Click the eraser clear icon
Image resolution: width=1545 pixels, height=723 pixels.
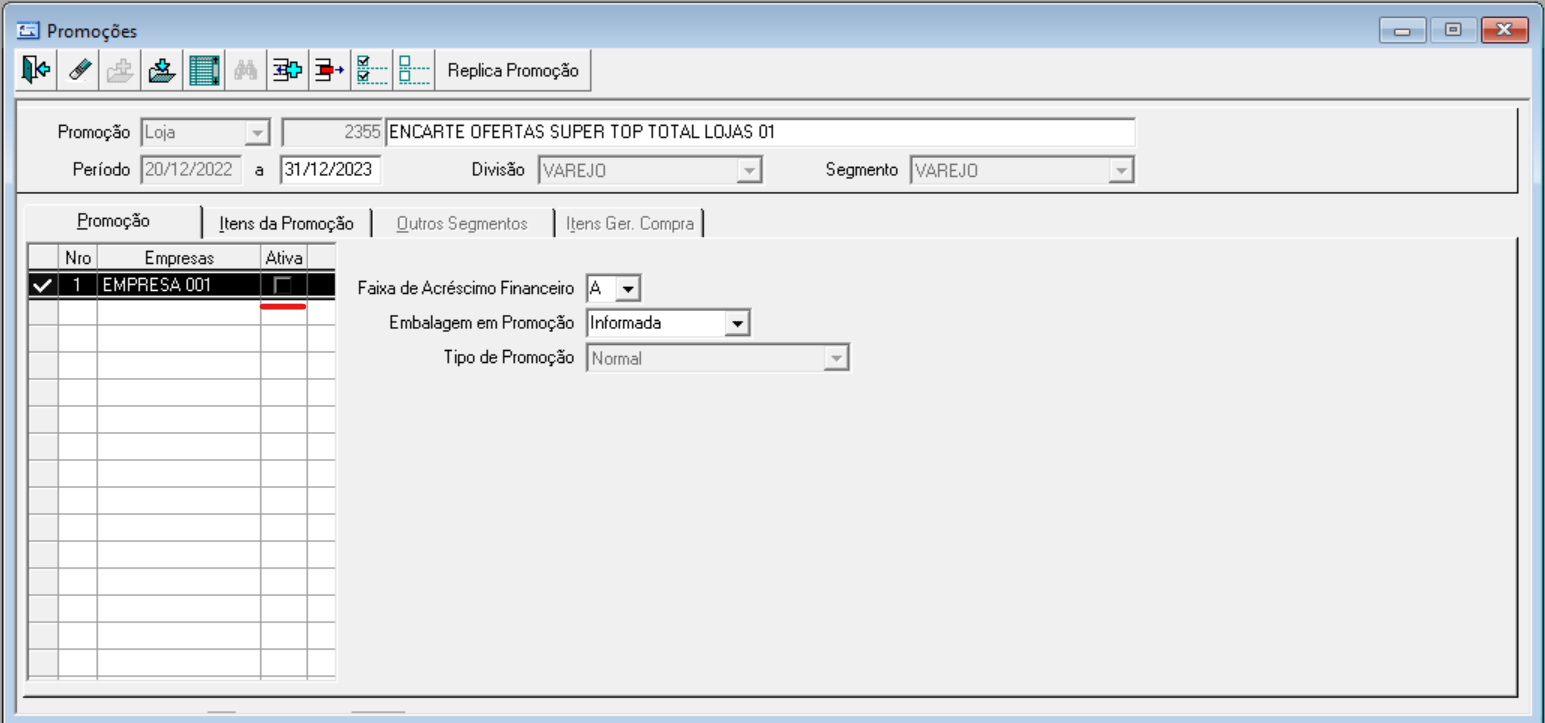click(x=77, y=71)
